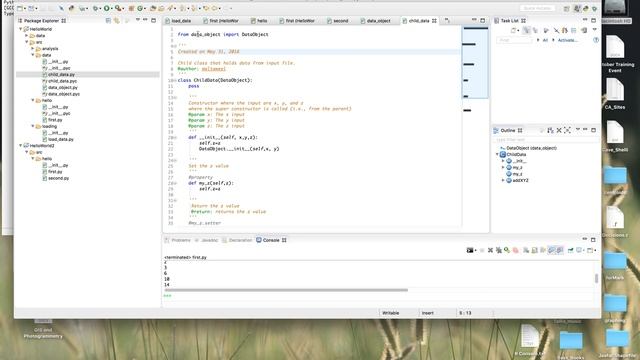Select the child_data editor tab
The width and height of the screenshot is (640, 360).
pos(419,20)
